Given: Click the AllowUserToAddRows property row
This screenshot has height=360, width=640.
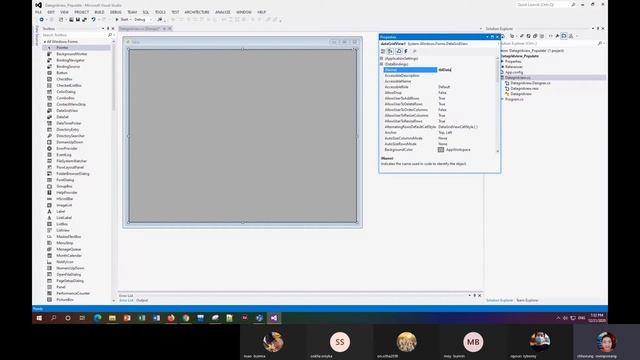Looking at the screenshot, I should tap(439, 98).
